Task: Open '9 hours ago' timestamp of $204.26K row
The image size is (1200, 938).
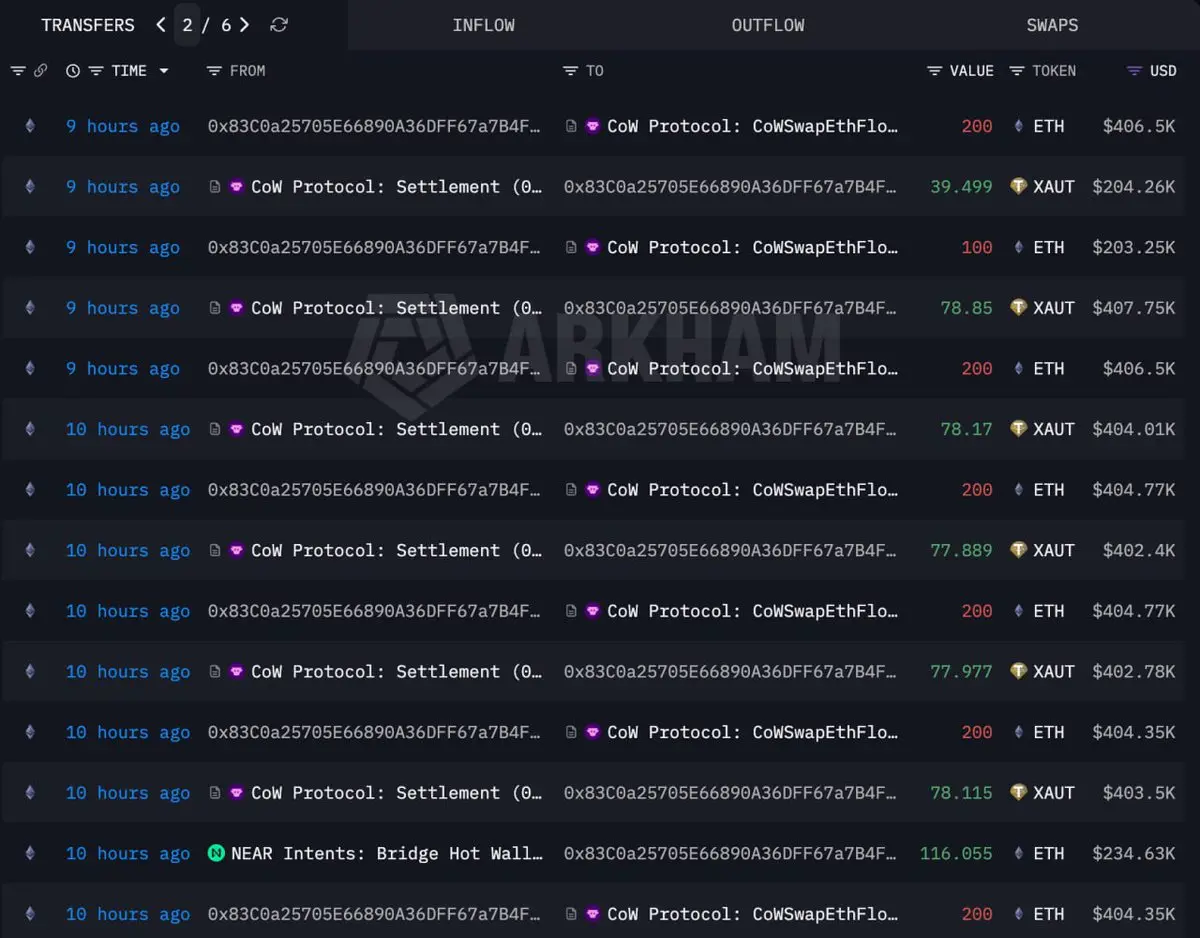Action: coord(123,187)
